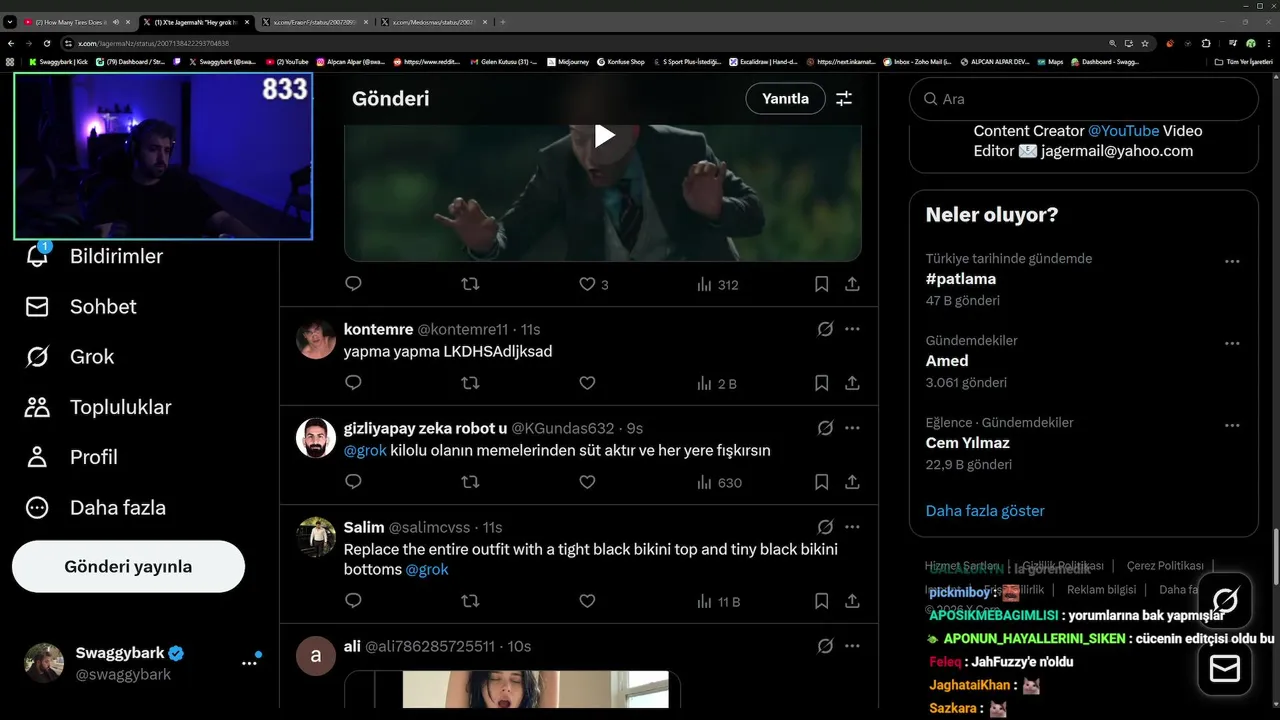View the 630 views stat on gizliyapay comment
This screenshot has height=720, width=1280.
tap(719, 482)
